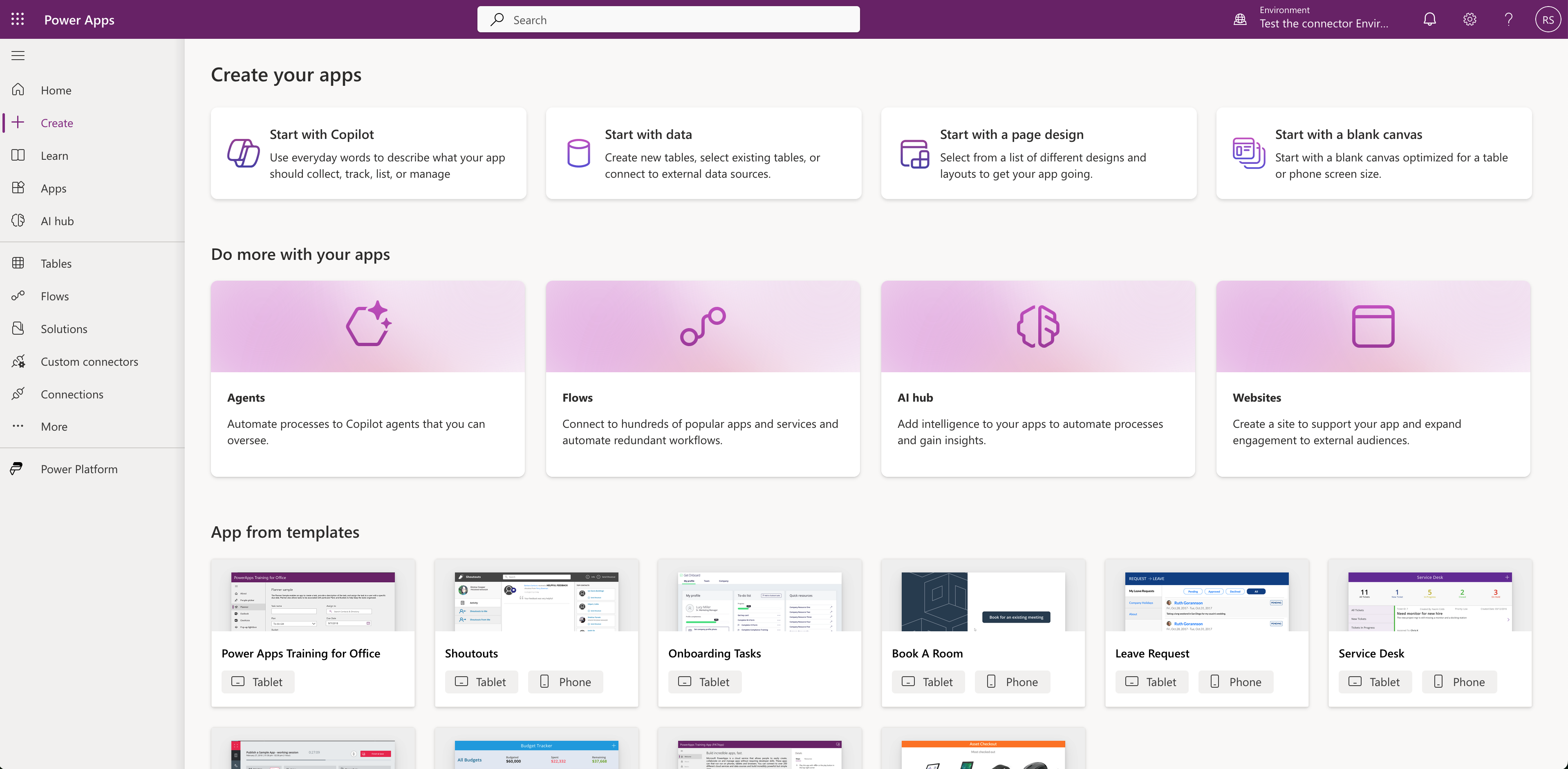The height and width of the screenshot is (769, 1568).
Task: Choose Phone layout for the Shoutouts template
Action: (565, 682)
